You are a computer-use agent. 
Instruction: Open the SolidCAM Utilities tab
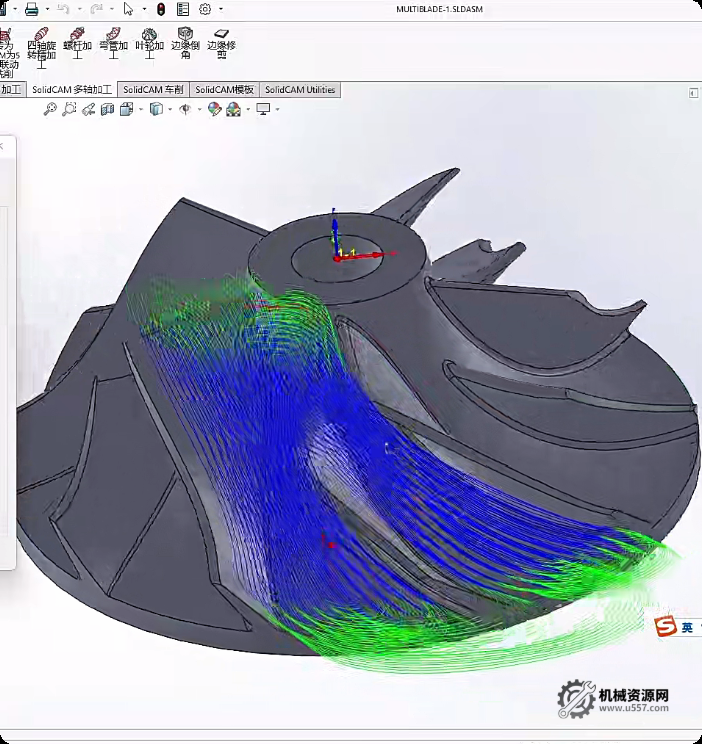tap(300, 90)
